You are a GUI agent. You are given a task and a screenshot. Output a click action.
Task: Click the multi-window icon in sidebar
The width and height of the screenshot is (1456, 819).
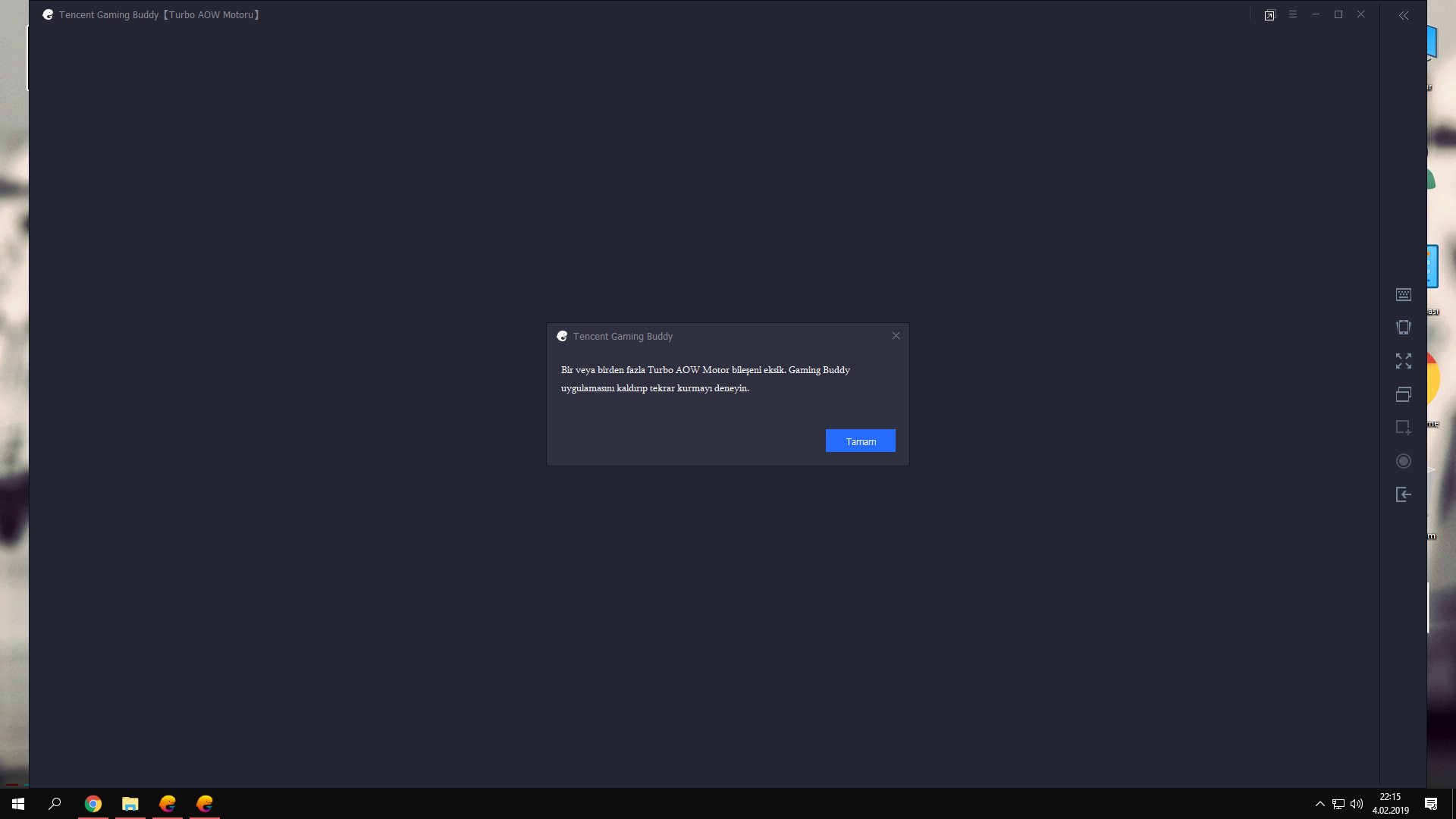tap(1404, 394)
